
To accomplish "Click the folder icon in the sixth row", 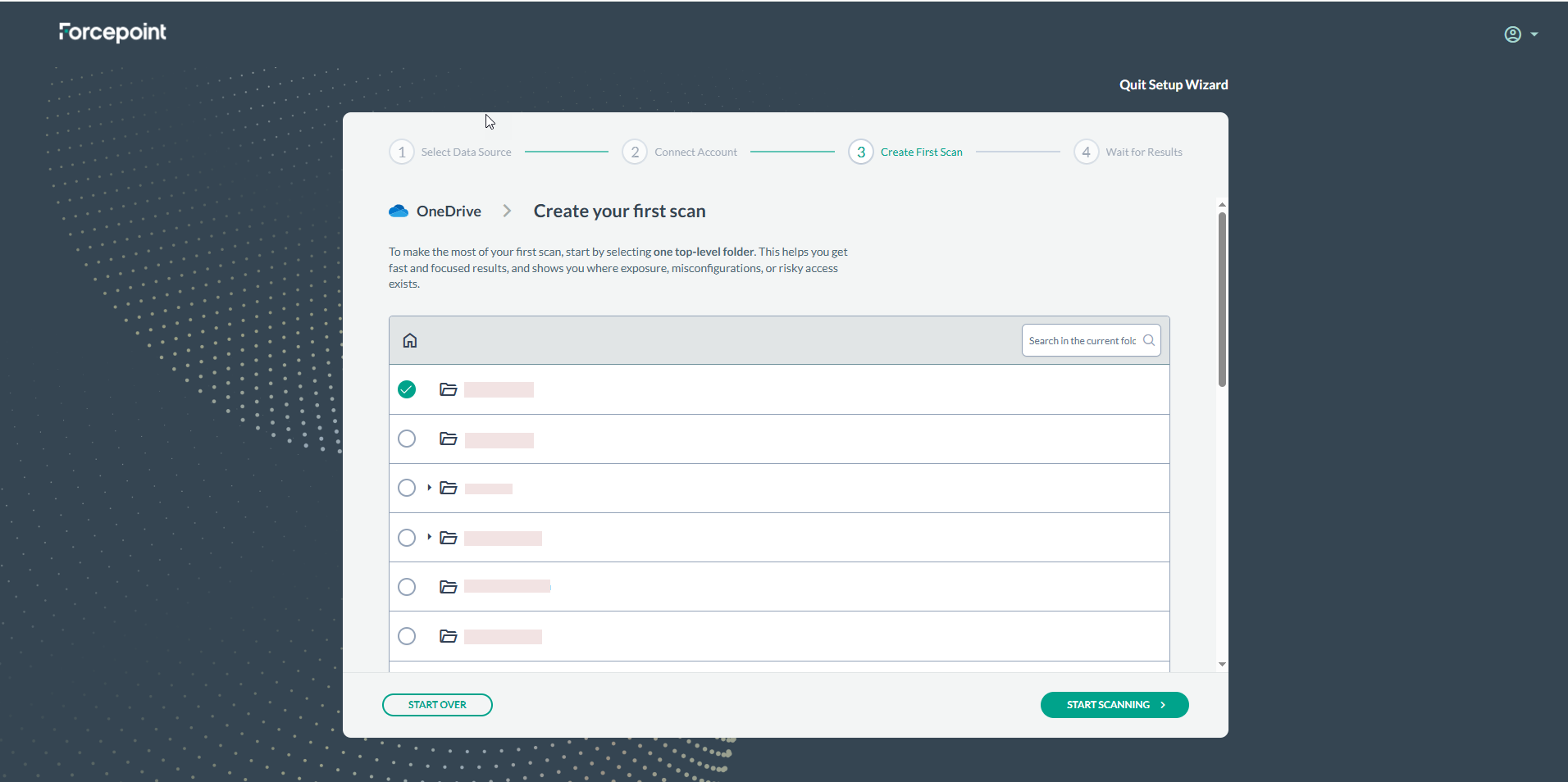I will pos(448,636).
